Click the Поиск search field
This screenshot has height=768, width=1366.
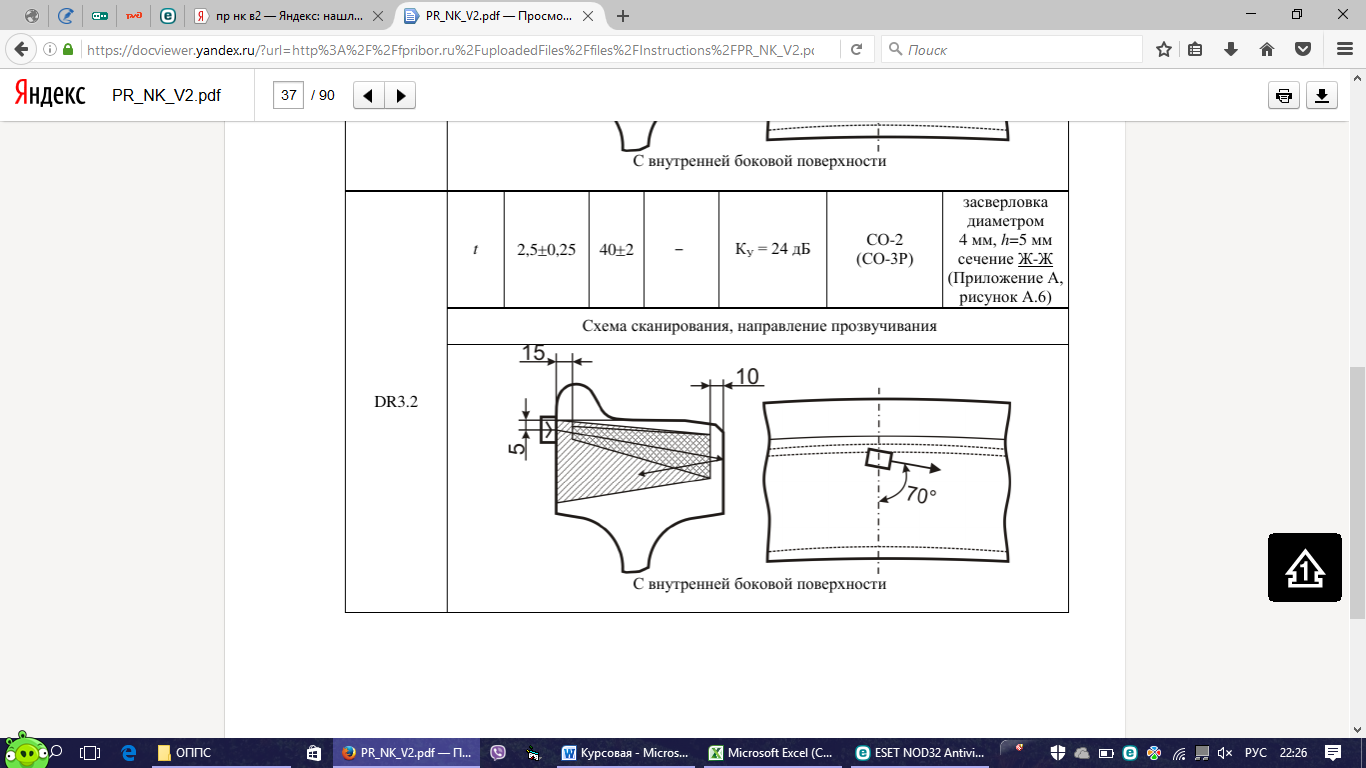coord(1011,49)
